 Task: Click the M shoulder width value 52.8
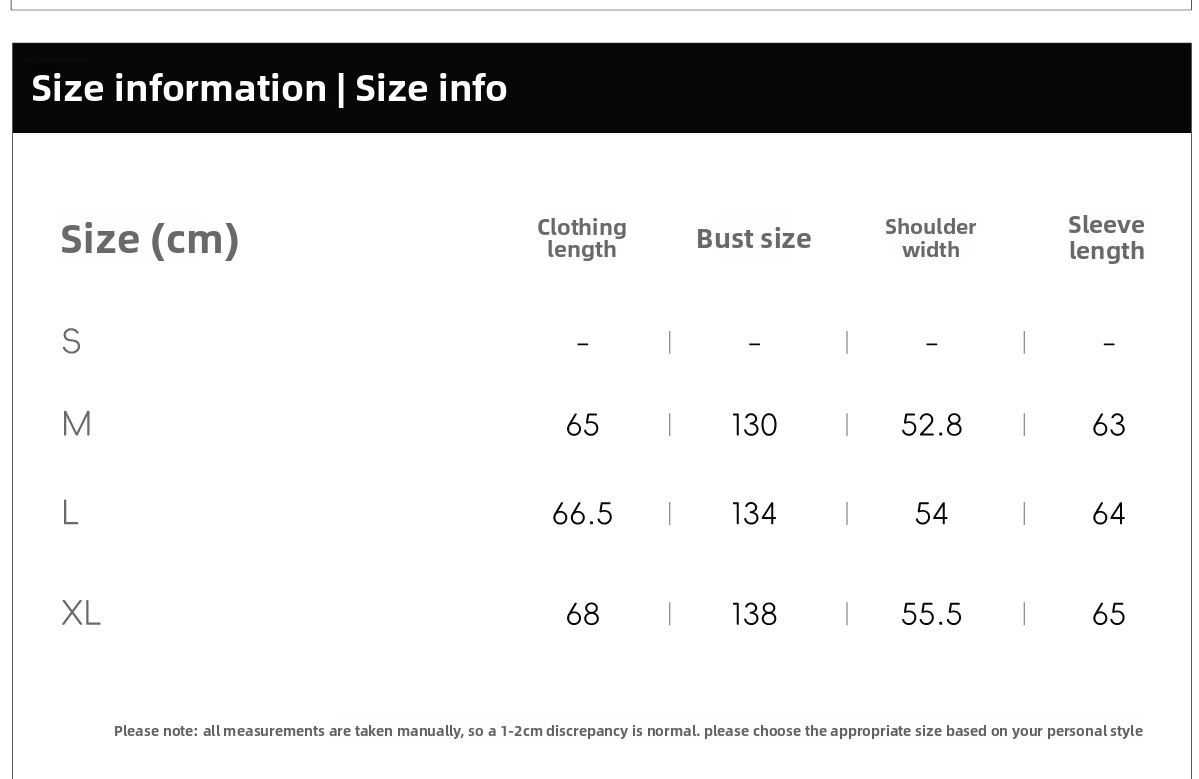pyautogui.click(x=931, y=425)
